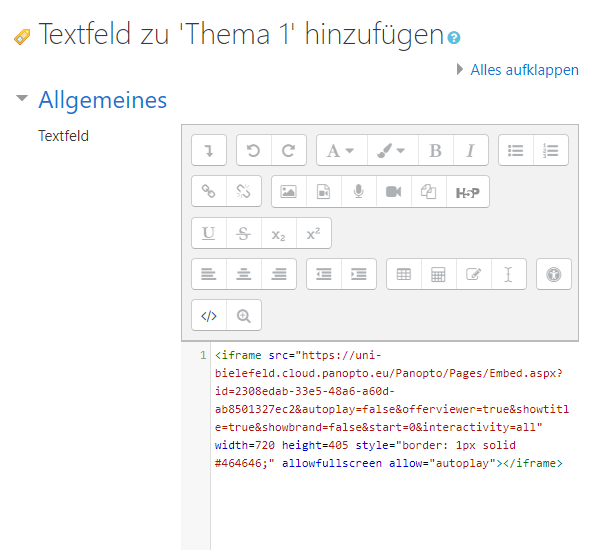The image size is (595, 550).
Task: Open the paragraph styles dropdown
Action: click(342, 150)
